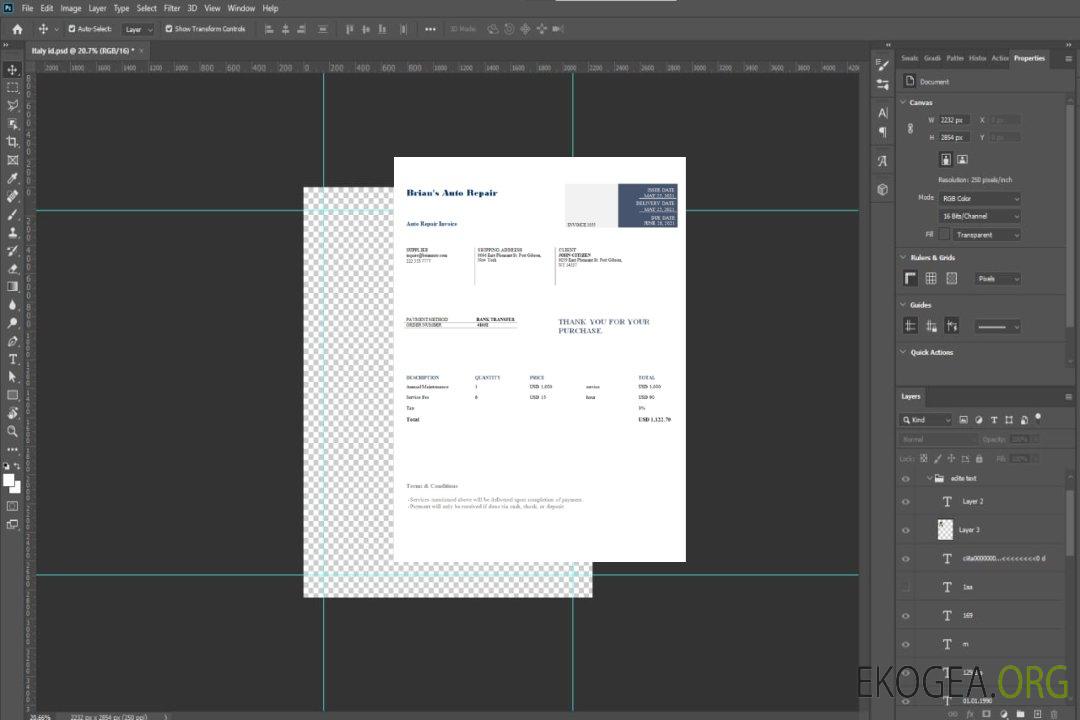Image resolution: width=1080 pixels, height=720 pixels.
Task: Open the File menu
Action: [x=28, y=8]
